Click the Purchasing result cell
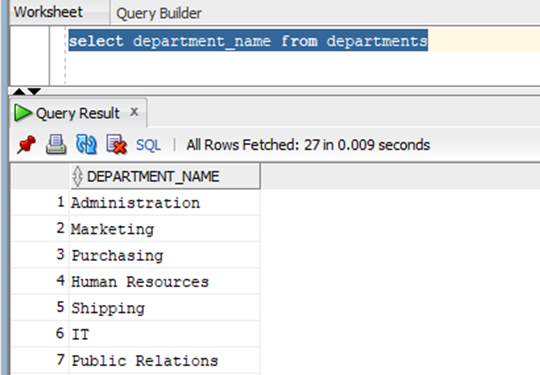The width and height of the screenshot is (540, 375). point(165,255)
